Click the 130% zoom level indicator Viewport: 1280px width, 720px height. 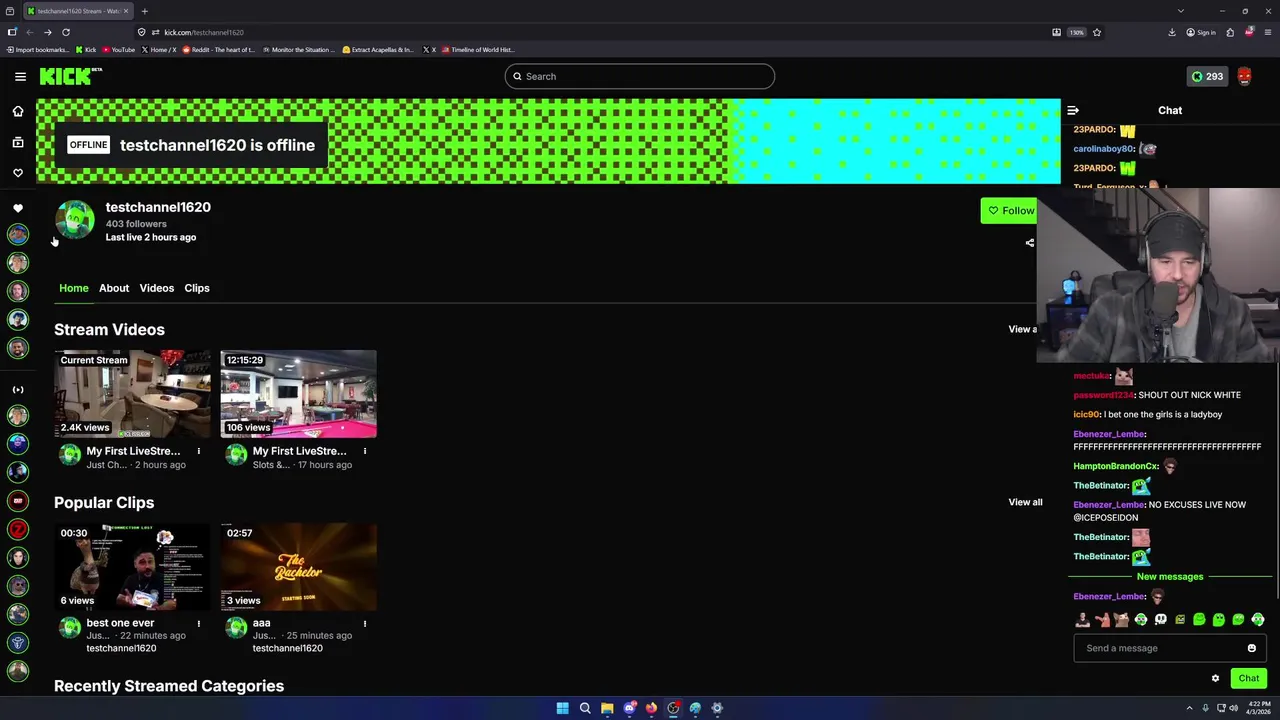1076,32
